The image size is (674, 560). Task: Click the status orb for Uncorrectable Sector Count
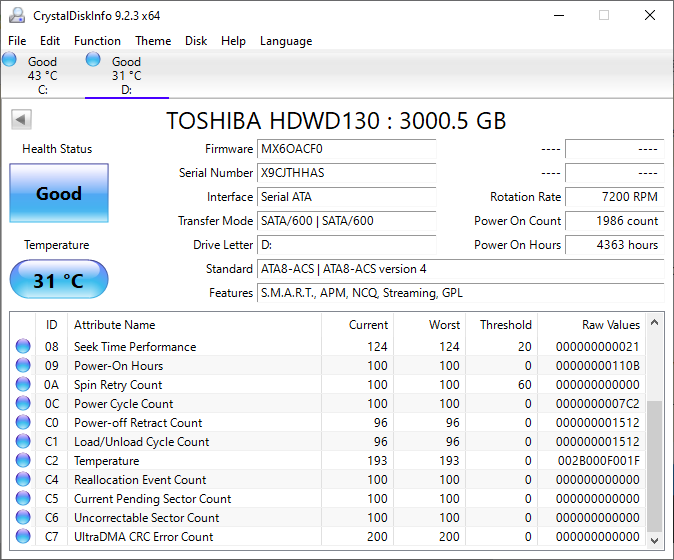pos(23,517)
